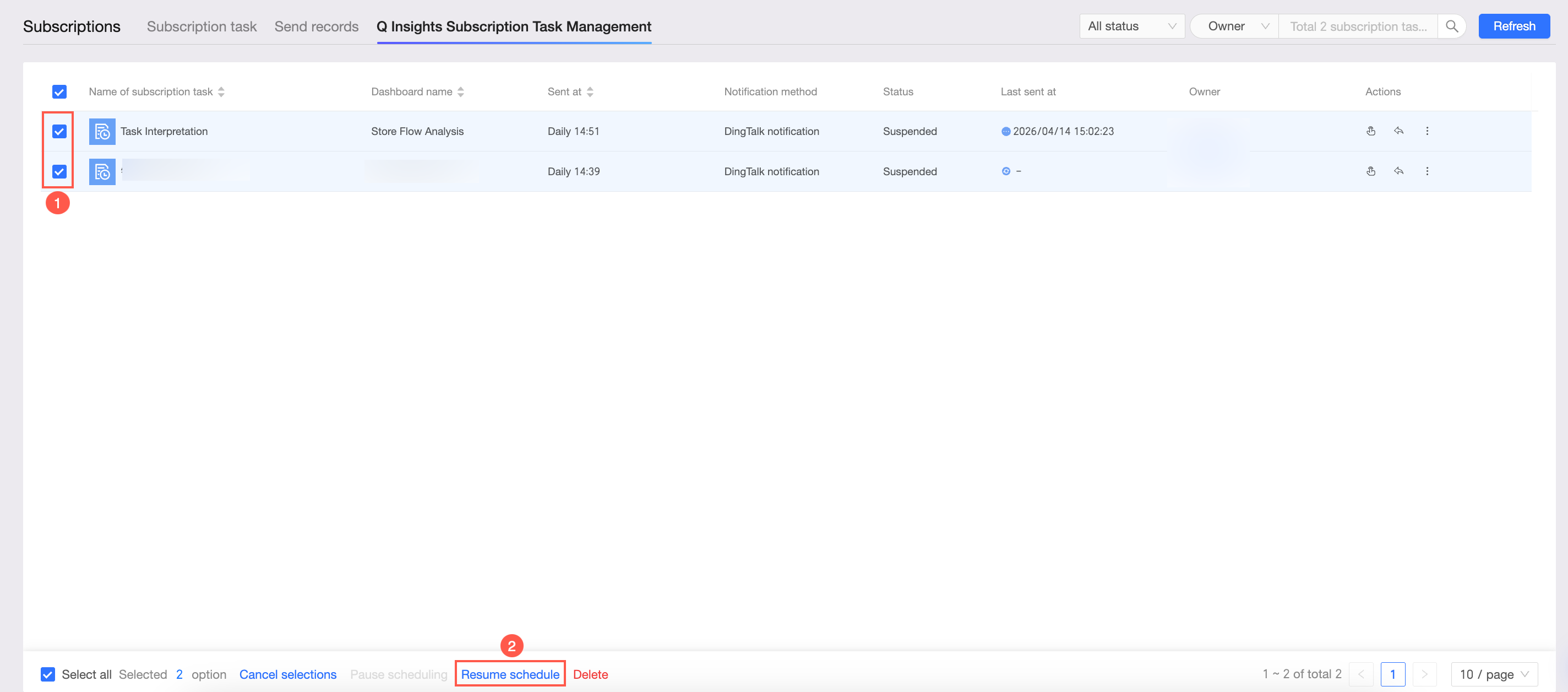Open the more options menu for Task Interpretation
The image size is (1568, 692).
point(1427,131)
